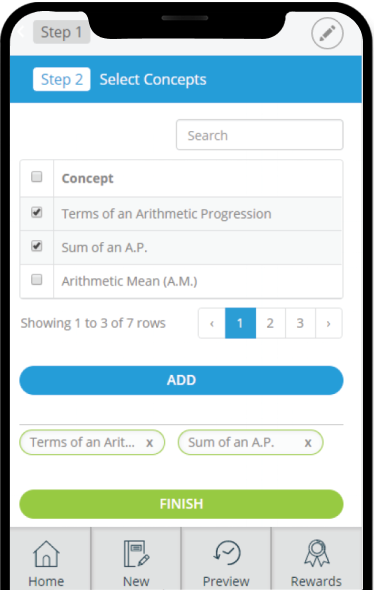Check the Arithmetic Mean (A.M.) checkbox

pyautogui.click(x=36, y=280)
